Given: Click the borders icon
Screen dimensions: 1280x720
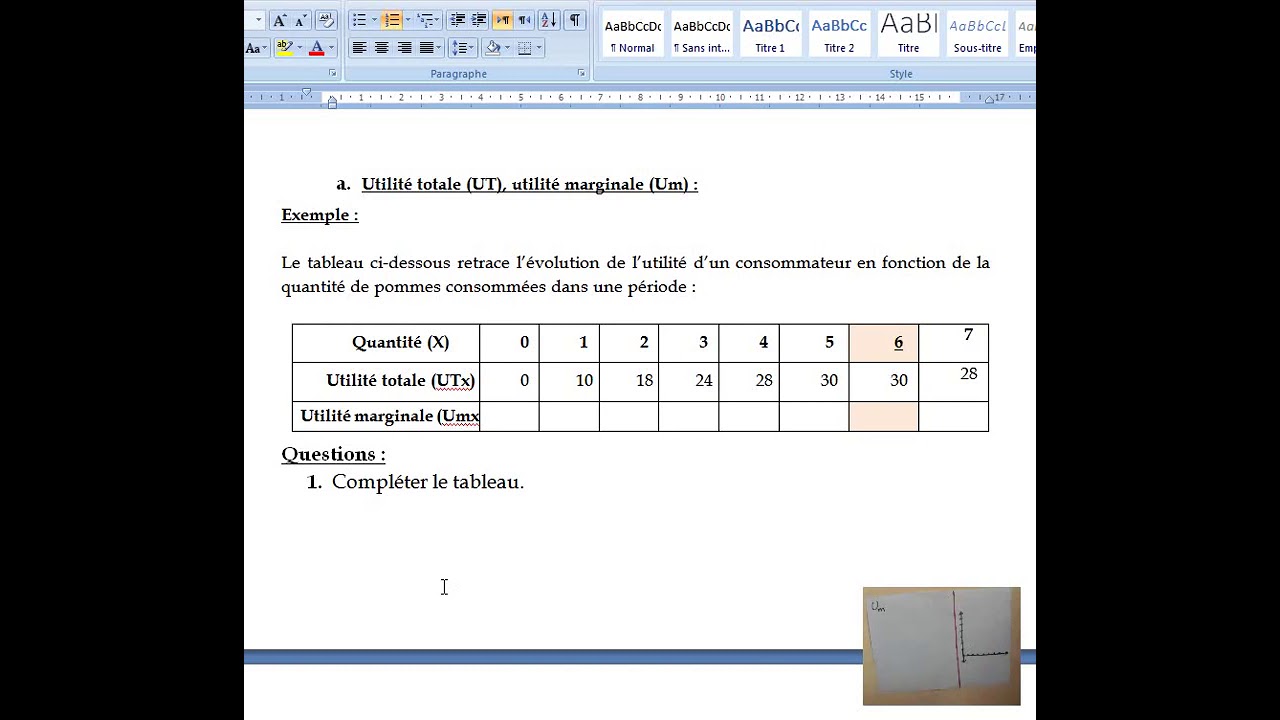Looking at the screenshot, I should pyautogui.click(x=524, y=47).
